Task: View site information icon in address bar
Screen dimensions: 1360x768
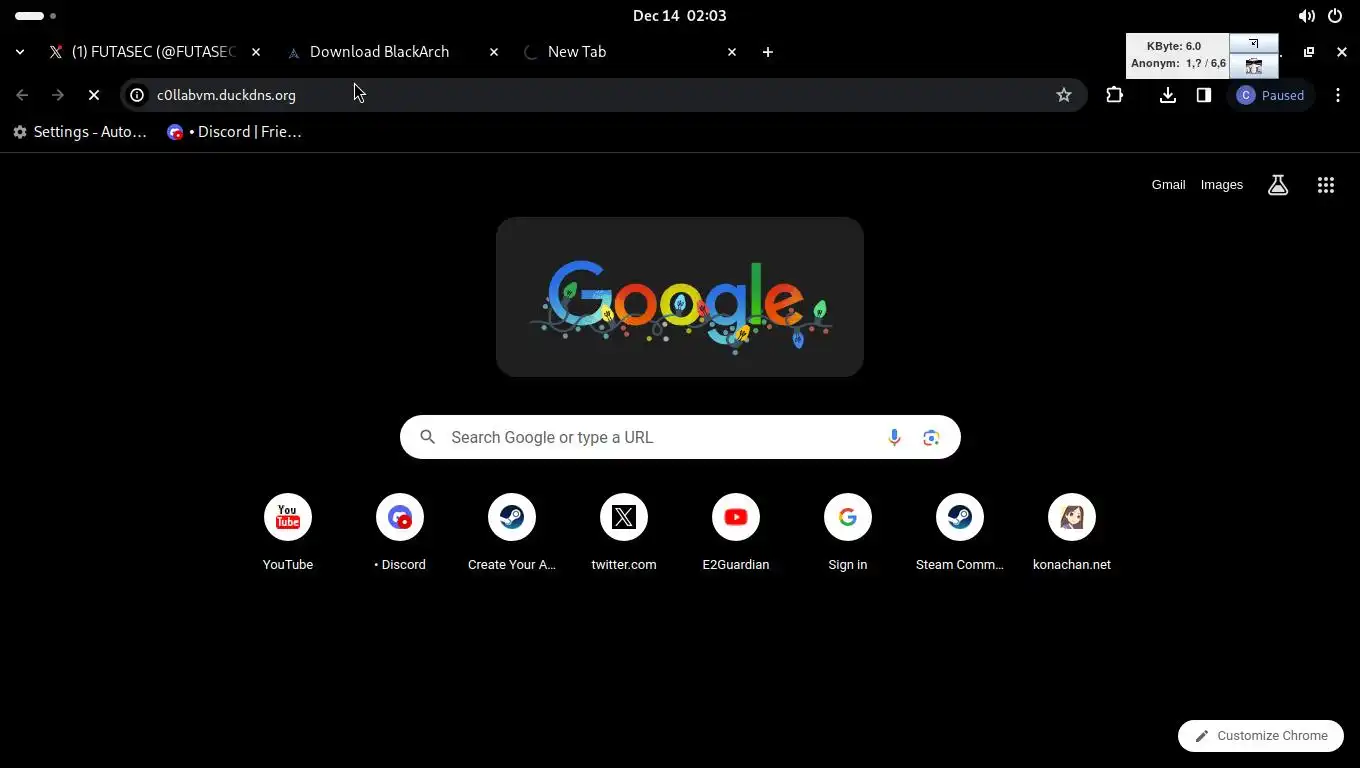Action: point(138,95)
